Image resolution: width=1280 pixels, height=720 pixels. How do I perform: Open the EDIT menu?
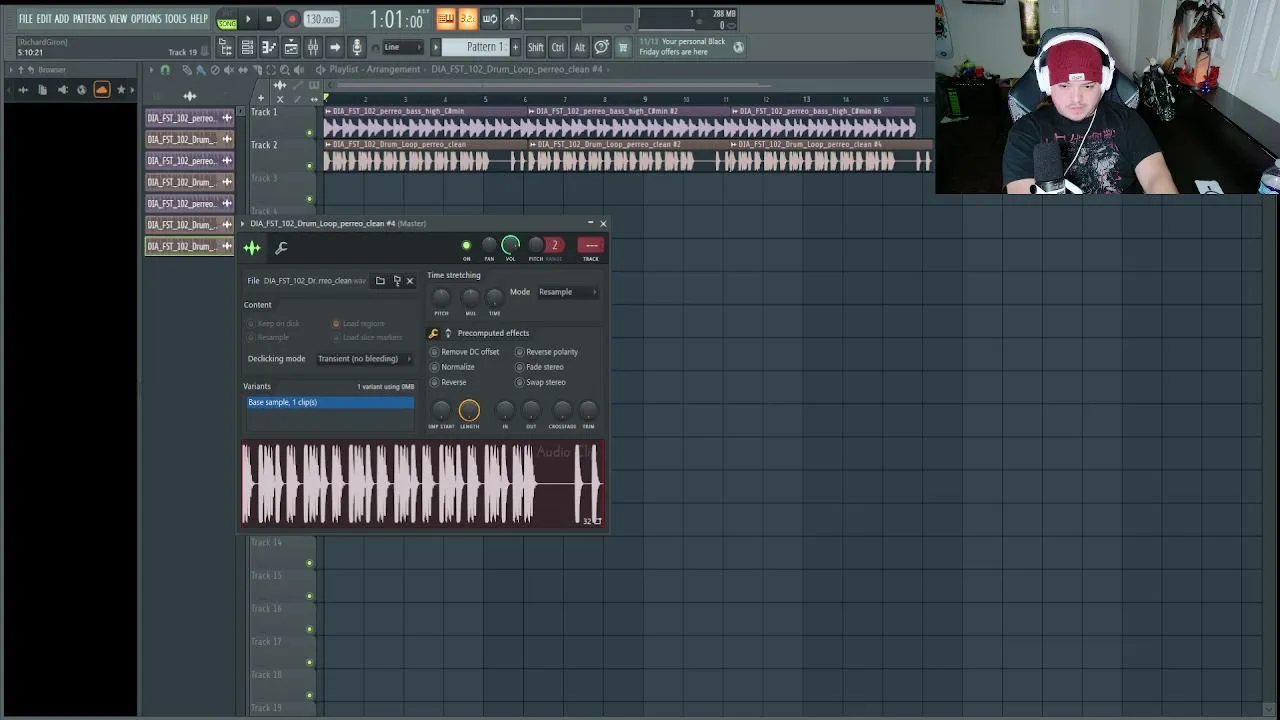(x=44, y=19)
